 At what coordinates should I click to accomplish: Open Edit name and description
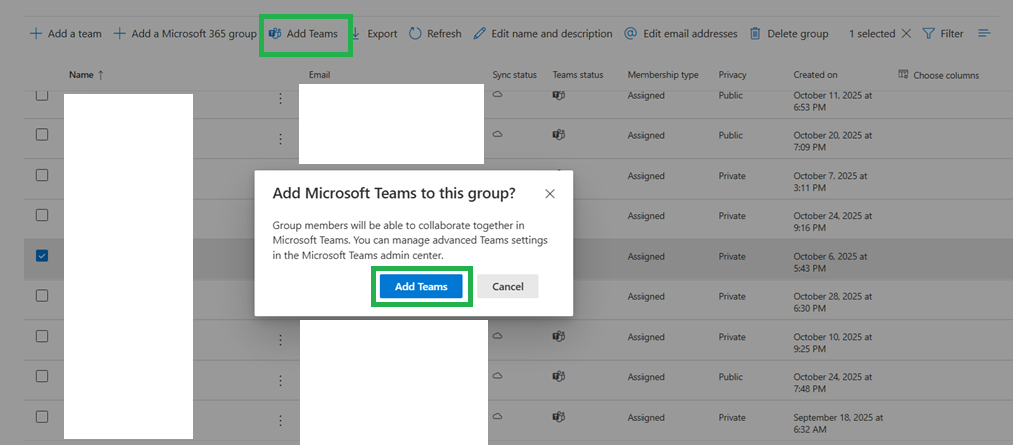(x=543, y=34)
